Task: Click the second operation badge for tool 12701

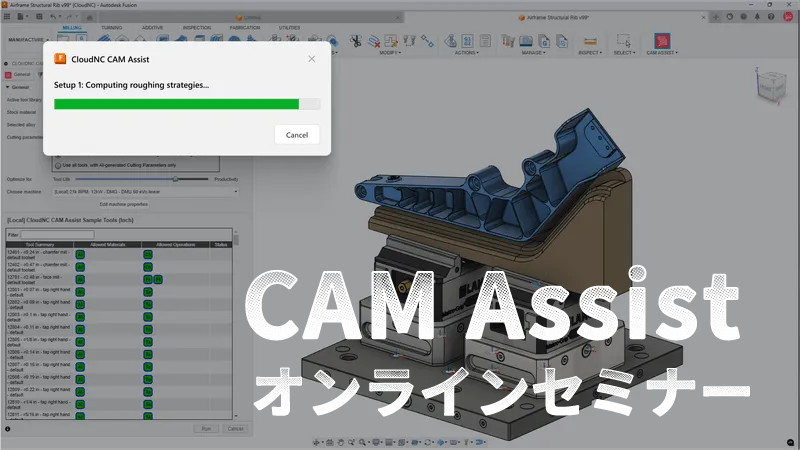Action: pos(158,280)
